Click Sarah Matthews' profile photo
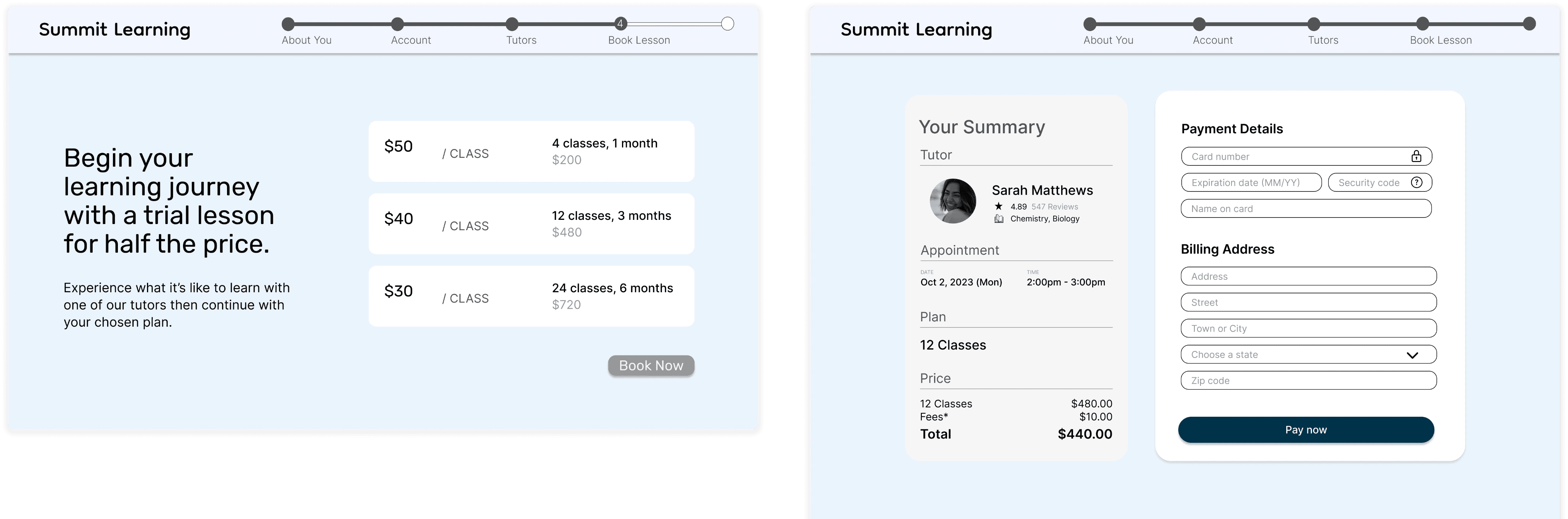 point(952,201)
